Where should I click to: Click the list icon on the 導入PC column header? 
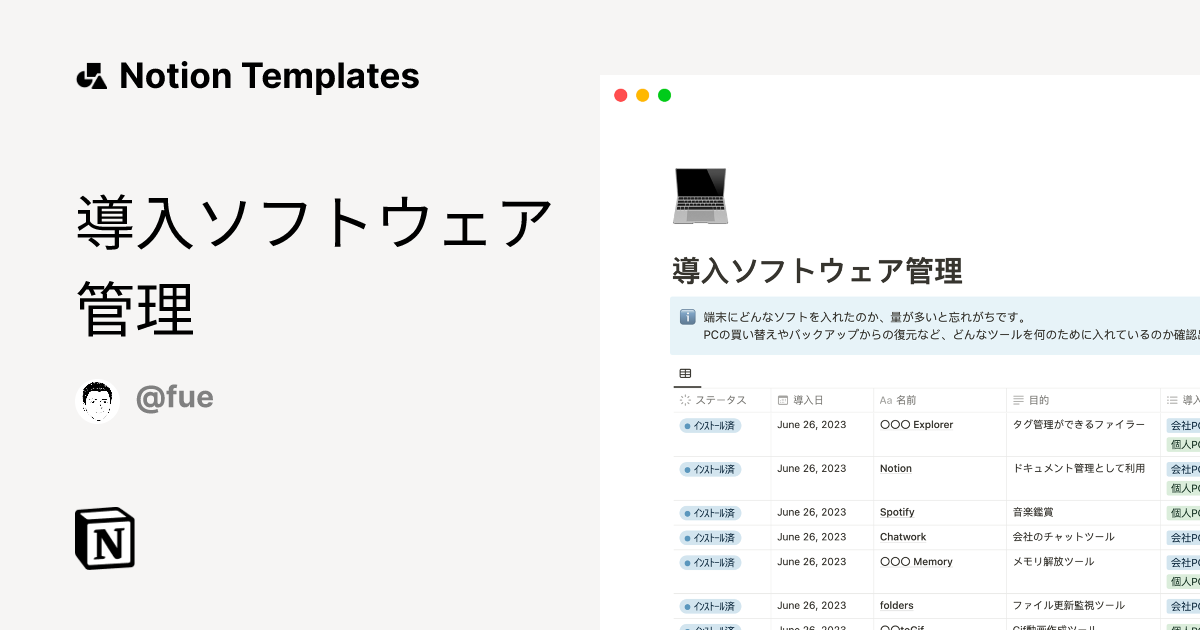point(1172,400)
